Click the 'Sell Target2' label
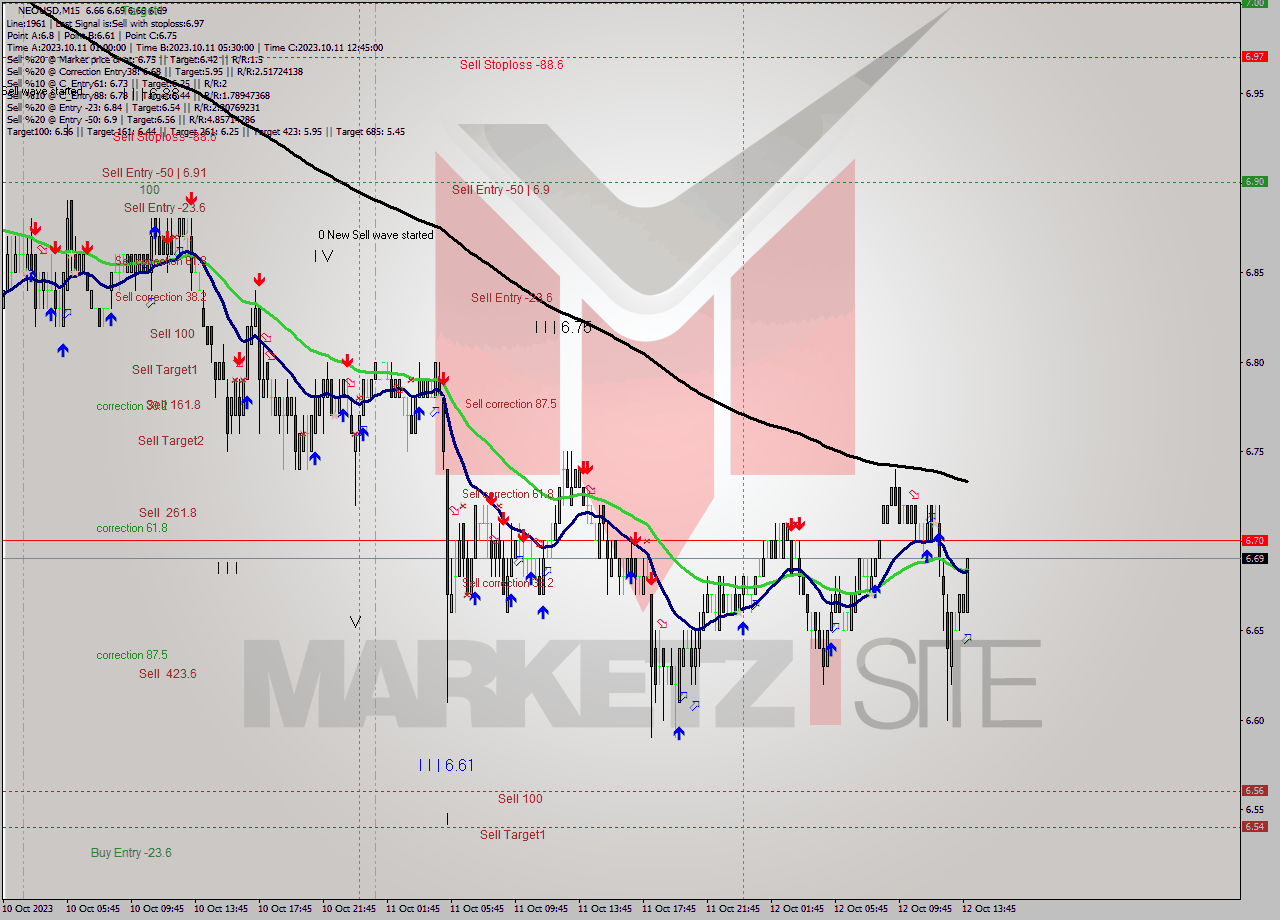 point(171,441)
